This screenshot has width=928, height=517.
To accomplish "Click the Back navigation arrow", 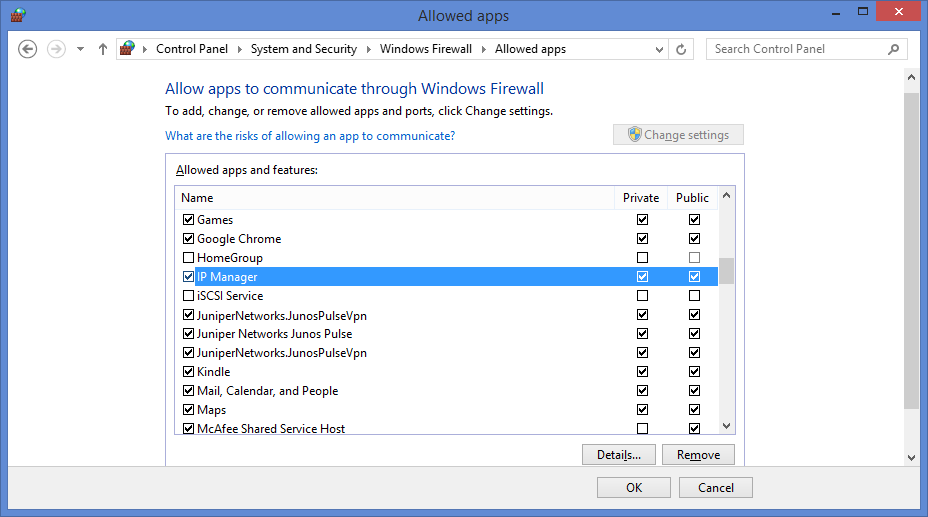I will (27, 49).
